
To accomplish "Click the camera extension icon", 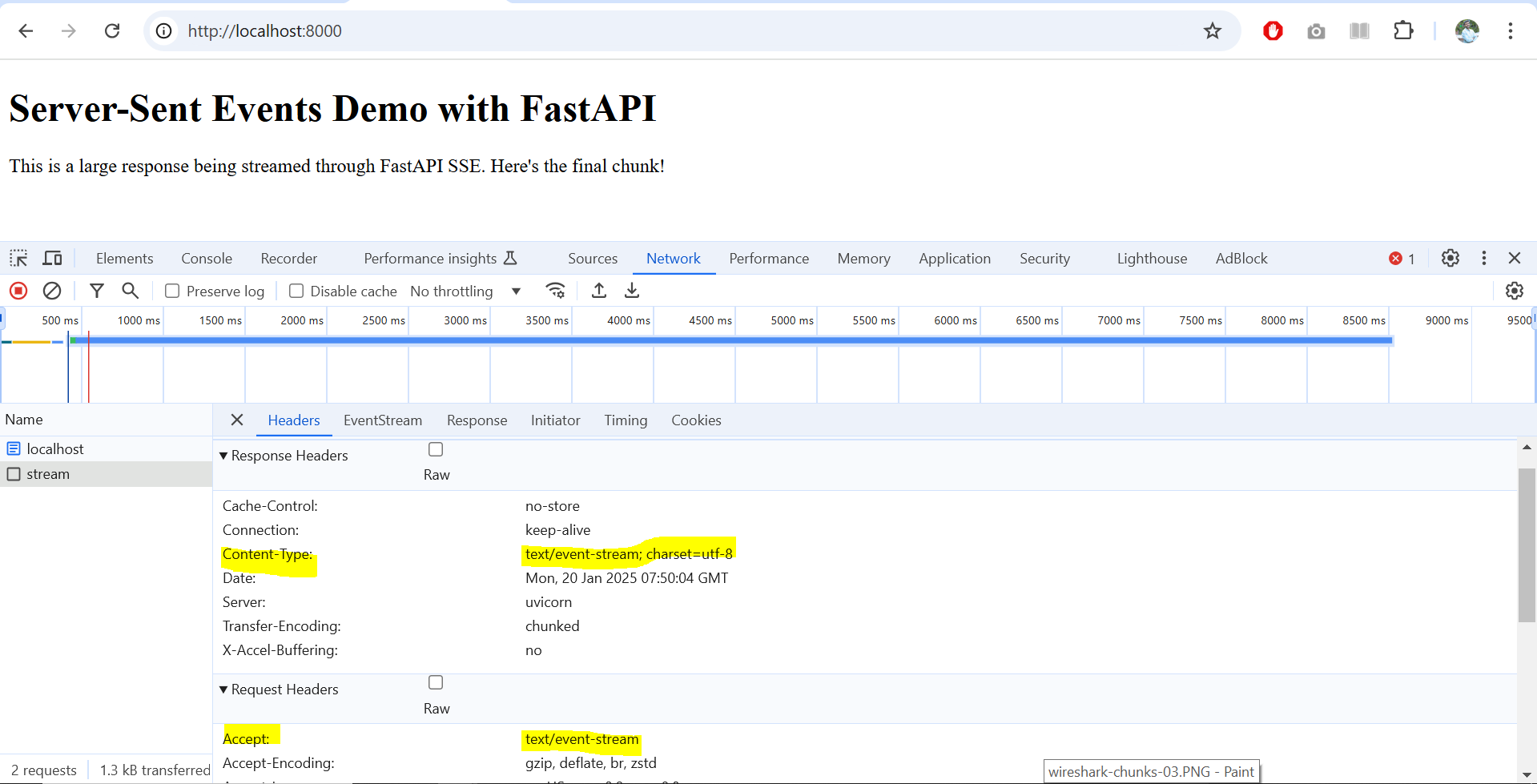I will pyautogui.click(x=1316, y=31).
